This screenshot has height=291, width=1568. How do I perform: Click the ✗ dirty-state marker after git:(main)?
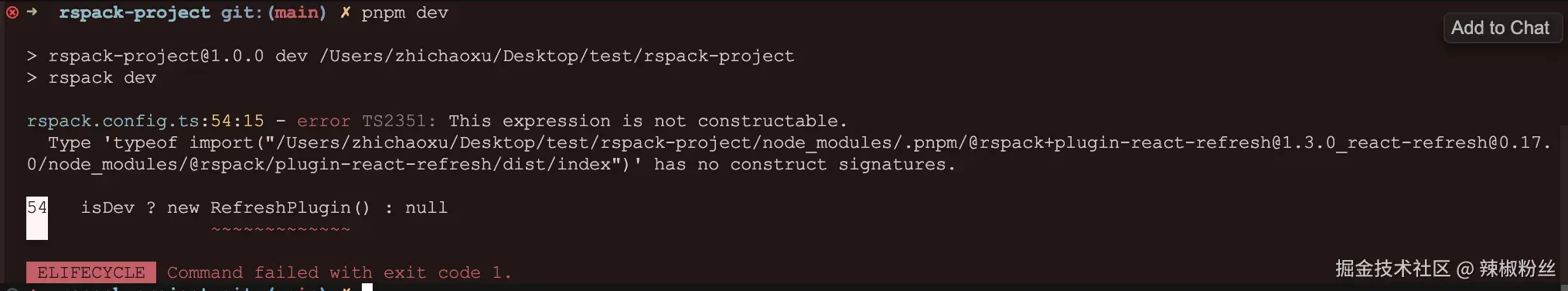[x=346, y=12]
